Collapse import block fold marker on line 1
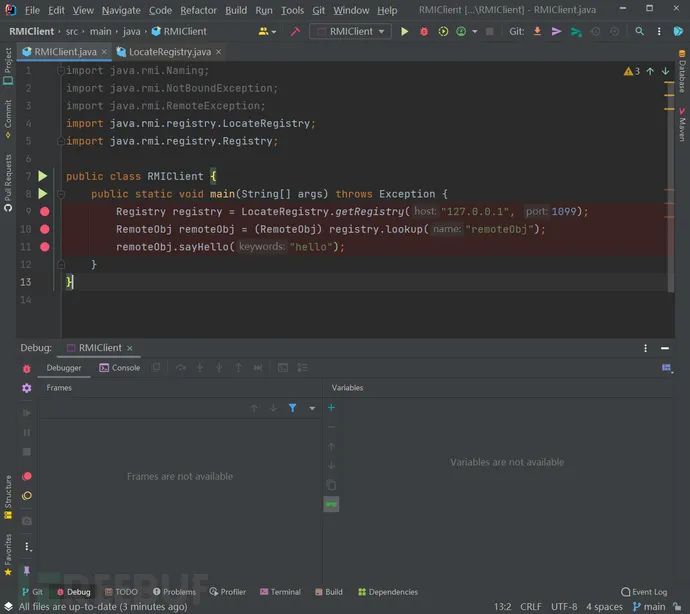Image resolution: width=690 pixels, height=614 pixels. (x=61, y=70)
